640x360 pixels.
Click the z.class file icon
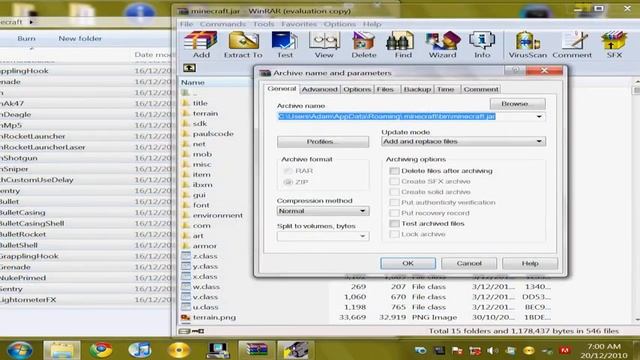tap(186, 256)
